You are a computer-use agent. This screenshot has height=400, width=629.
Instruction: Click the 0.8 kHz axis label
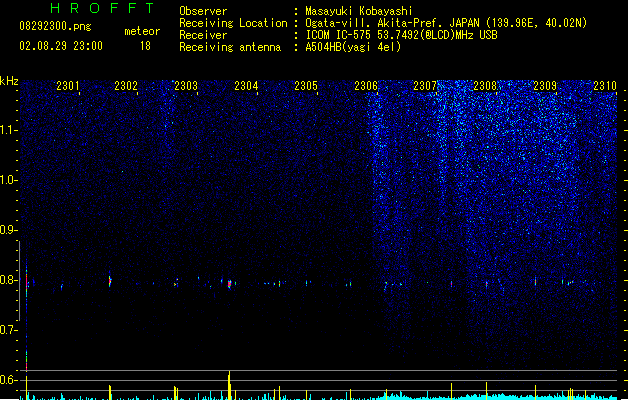pyautogui.click(x=8, y=280)
